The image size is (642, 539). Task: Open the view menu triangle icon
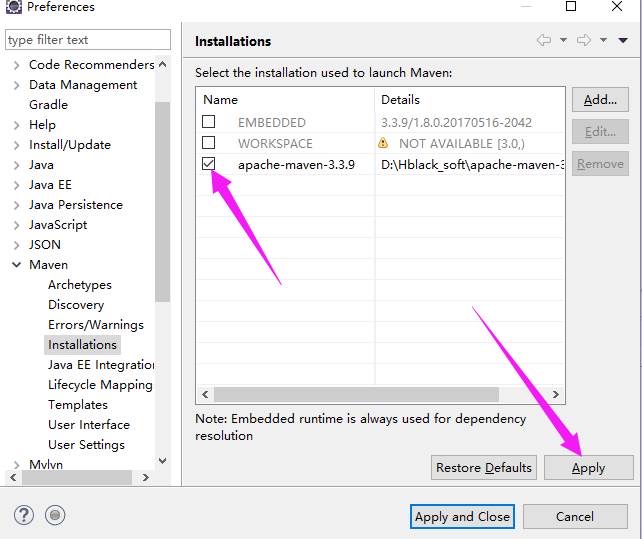point(623,40)
